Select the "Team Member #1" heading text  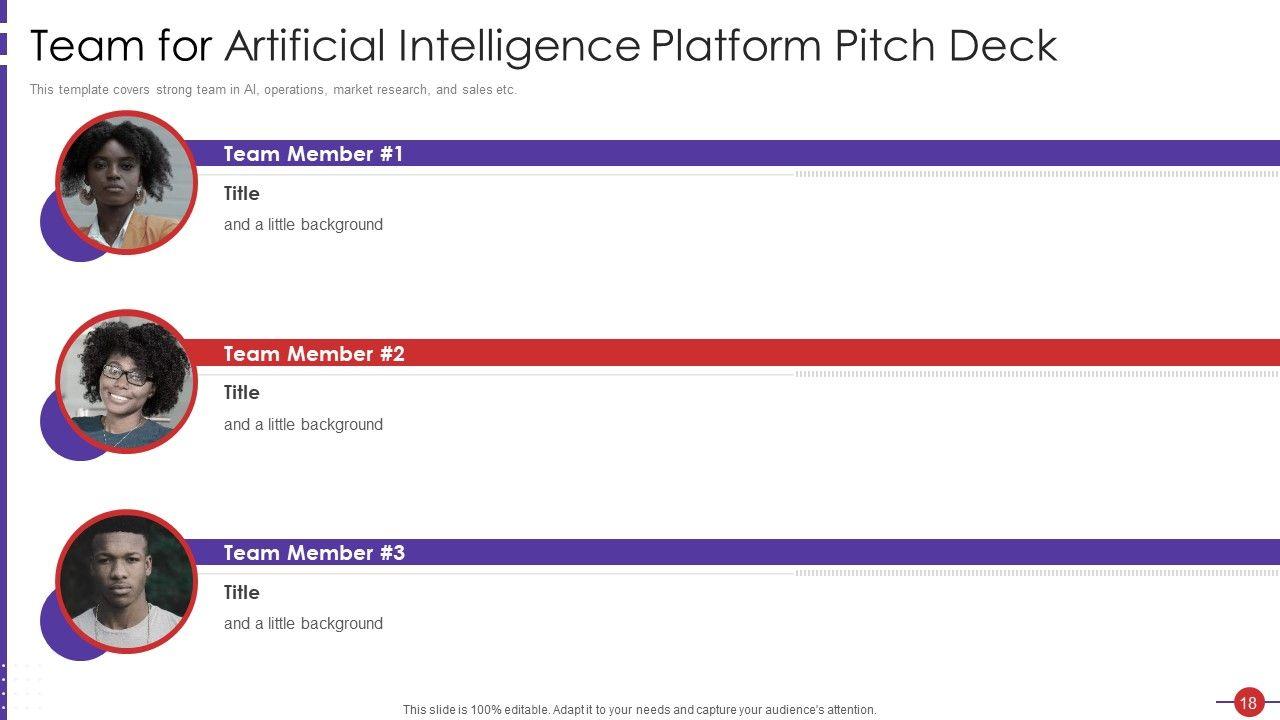pos(313,154)
